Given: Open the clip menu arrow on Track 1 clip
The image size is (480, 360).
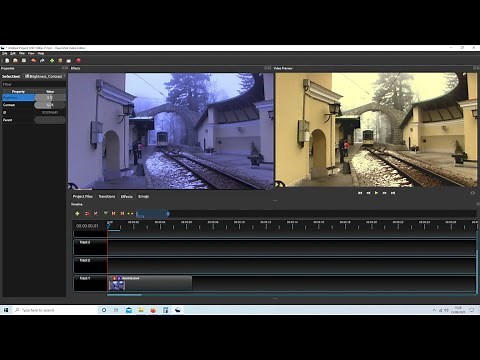Looking at the screenshot, I should [110, 278].
